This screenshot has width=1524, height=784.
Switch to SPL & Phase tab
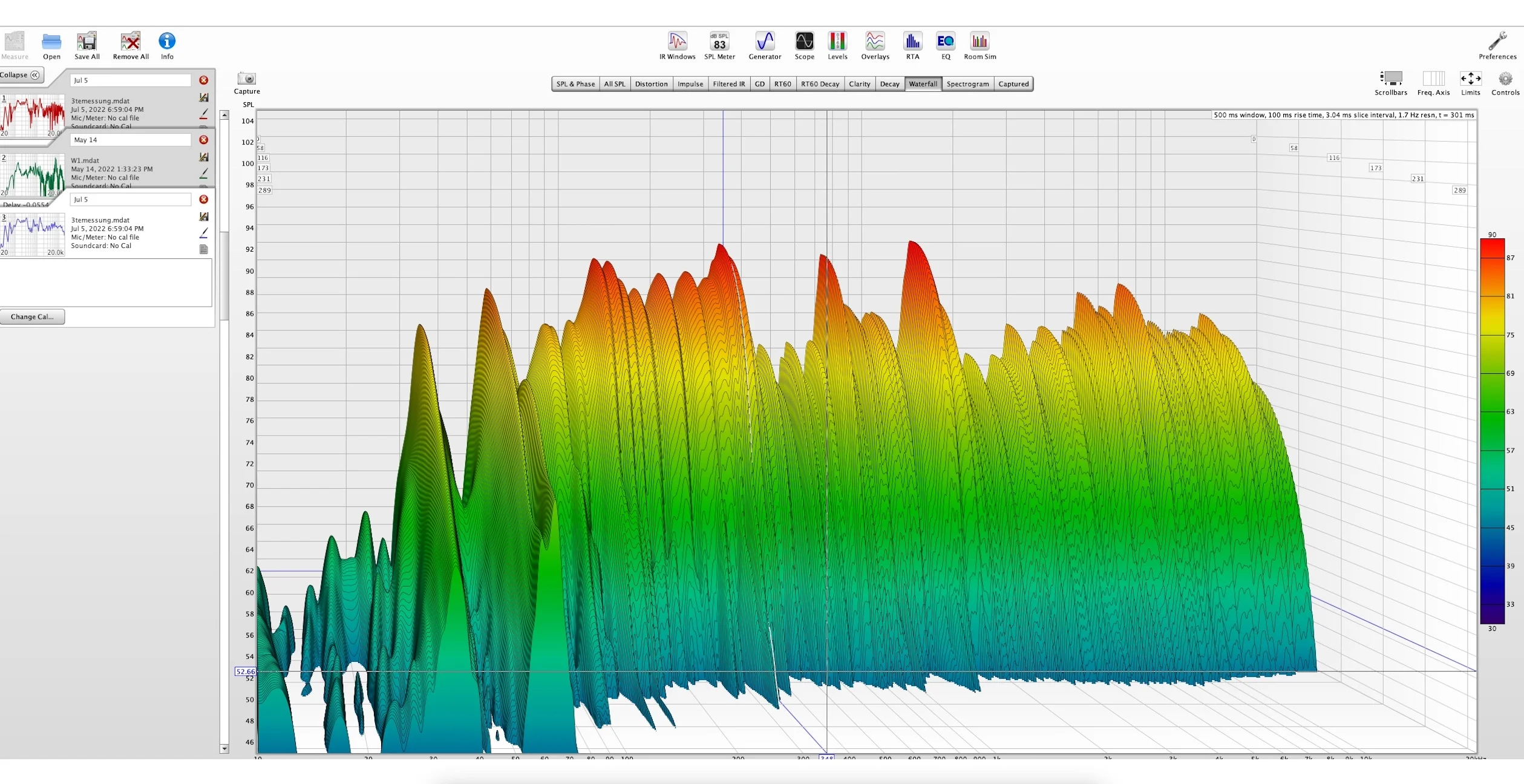pyautogui.click(x=575, y=84)
